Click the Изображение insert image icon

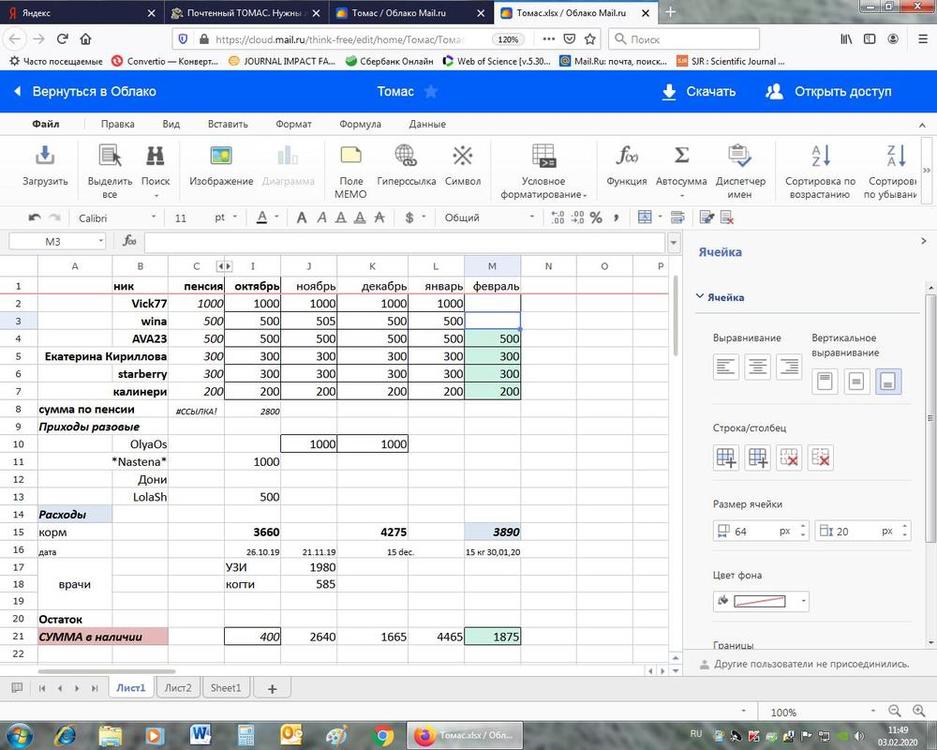tap(221, 156)
